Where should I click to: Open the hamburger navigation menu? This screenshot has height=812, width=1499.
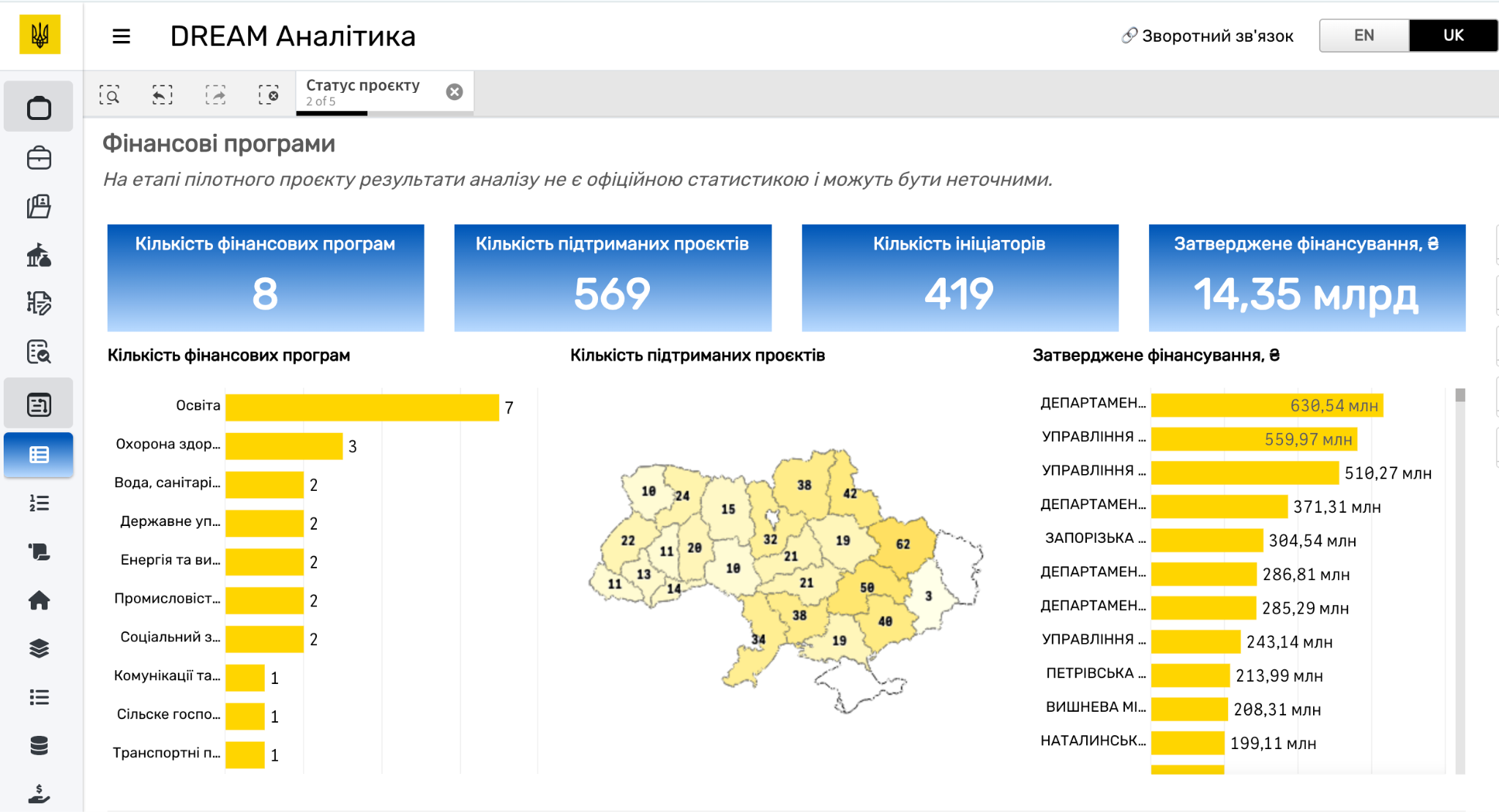point(122,36)
